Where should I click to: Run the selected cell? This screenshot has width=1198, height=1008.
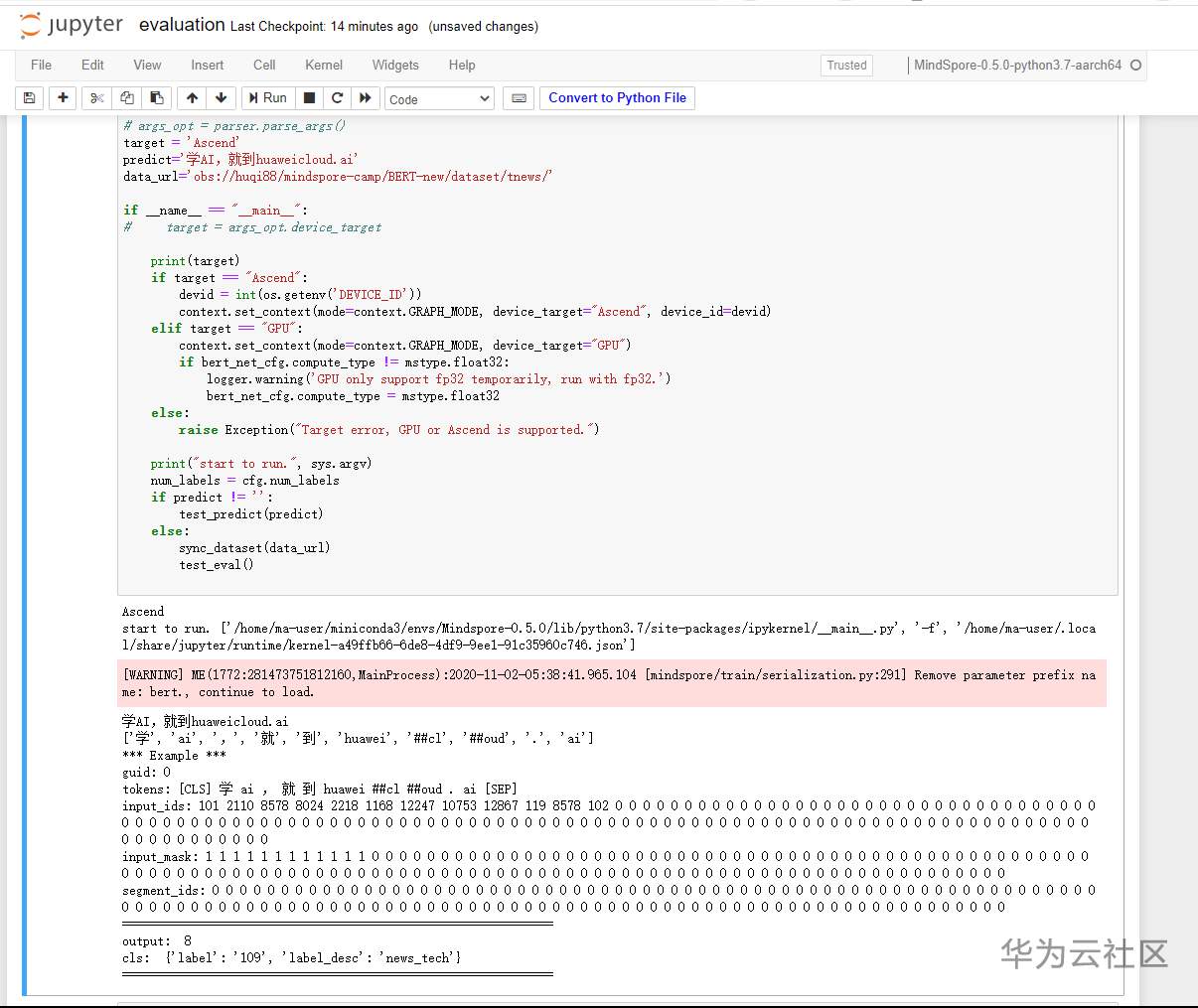266,97
